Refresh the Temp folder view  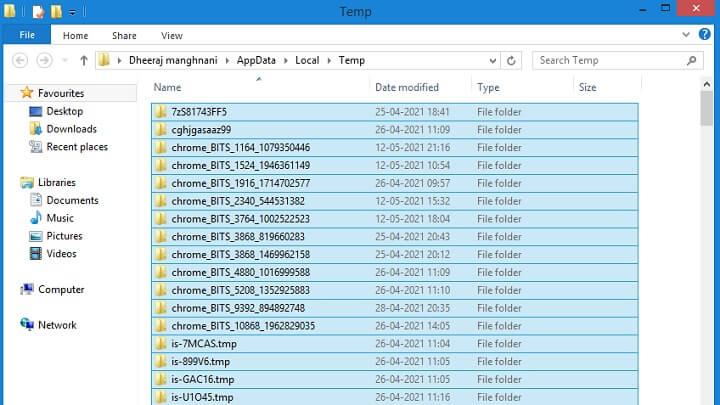[x=511, y=61]
